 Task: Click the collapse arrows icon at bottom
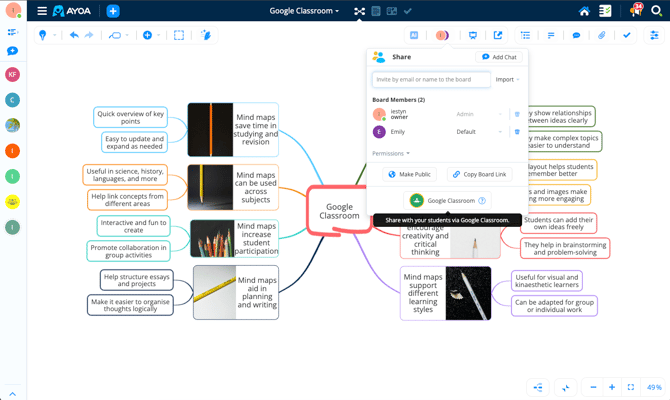566,388
